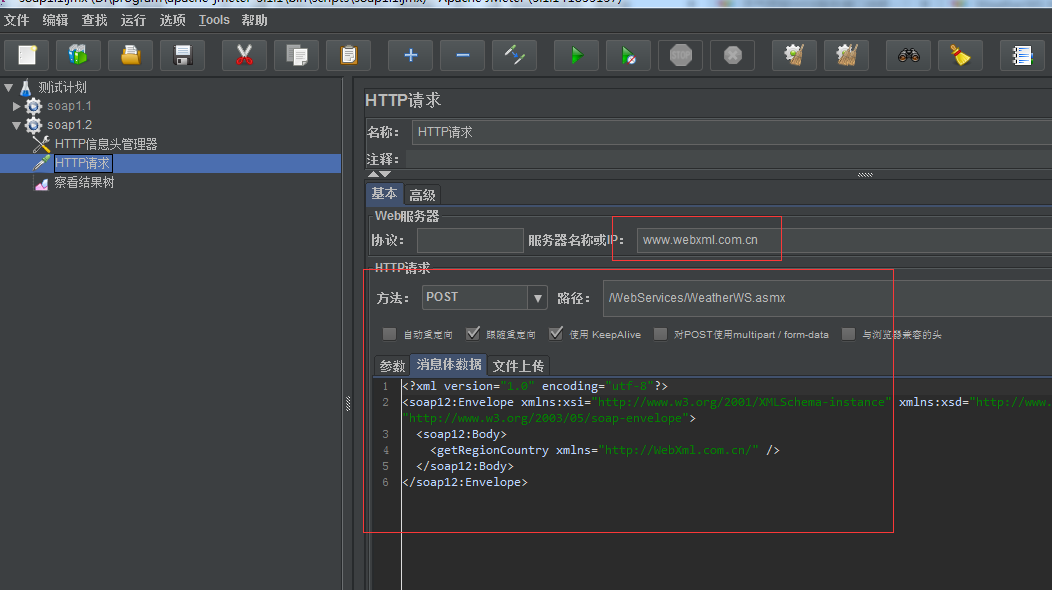This screenshot has height=590, width=1052.
Task: Select 察看结果树 in the tree
Action: pos(84,183)
